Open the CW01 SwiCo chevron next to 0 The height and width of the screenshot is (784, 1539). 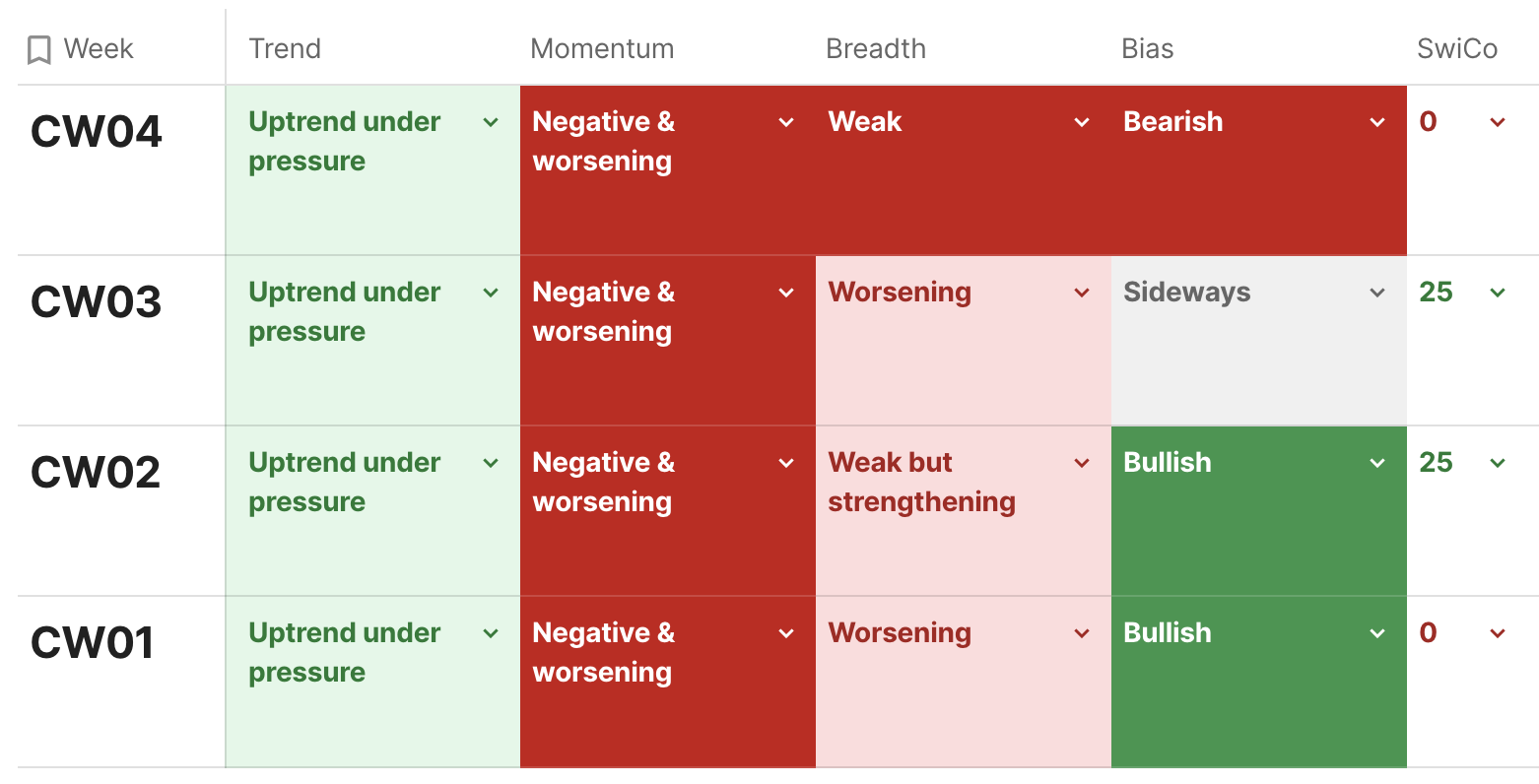click(x=1498, y=633)
